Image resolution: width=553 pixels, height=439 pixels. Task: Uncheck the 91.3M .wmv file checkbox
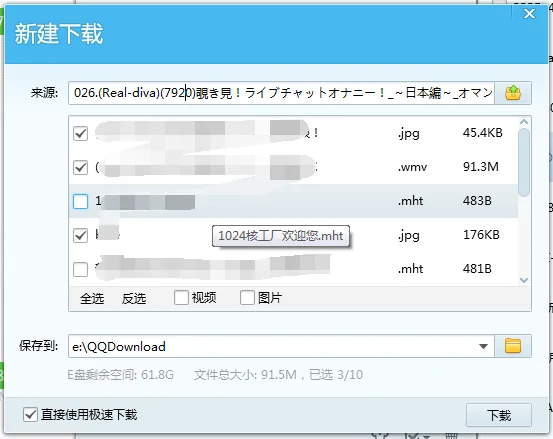click(80, 167)
